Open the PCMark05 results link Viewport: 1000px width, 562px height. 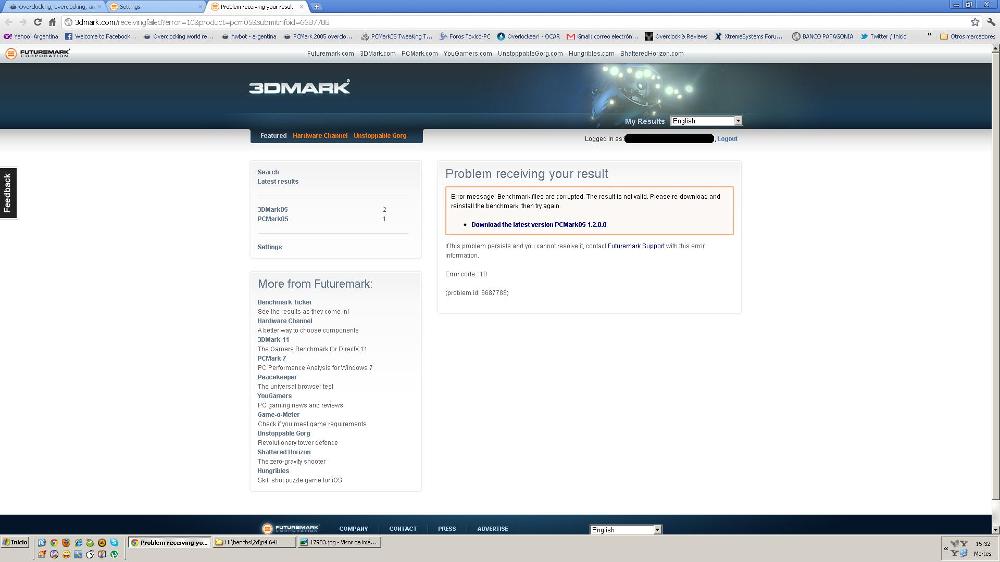pyautogui.click(x=273, y=219)
